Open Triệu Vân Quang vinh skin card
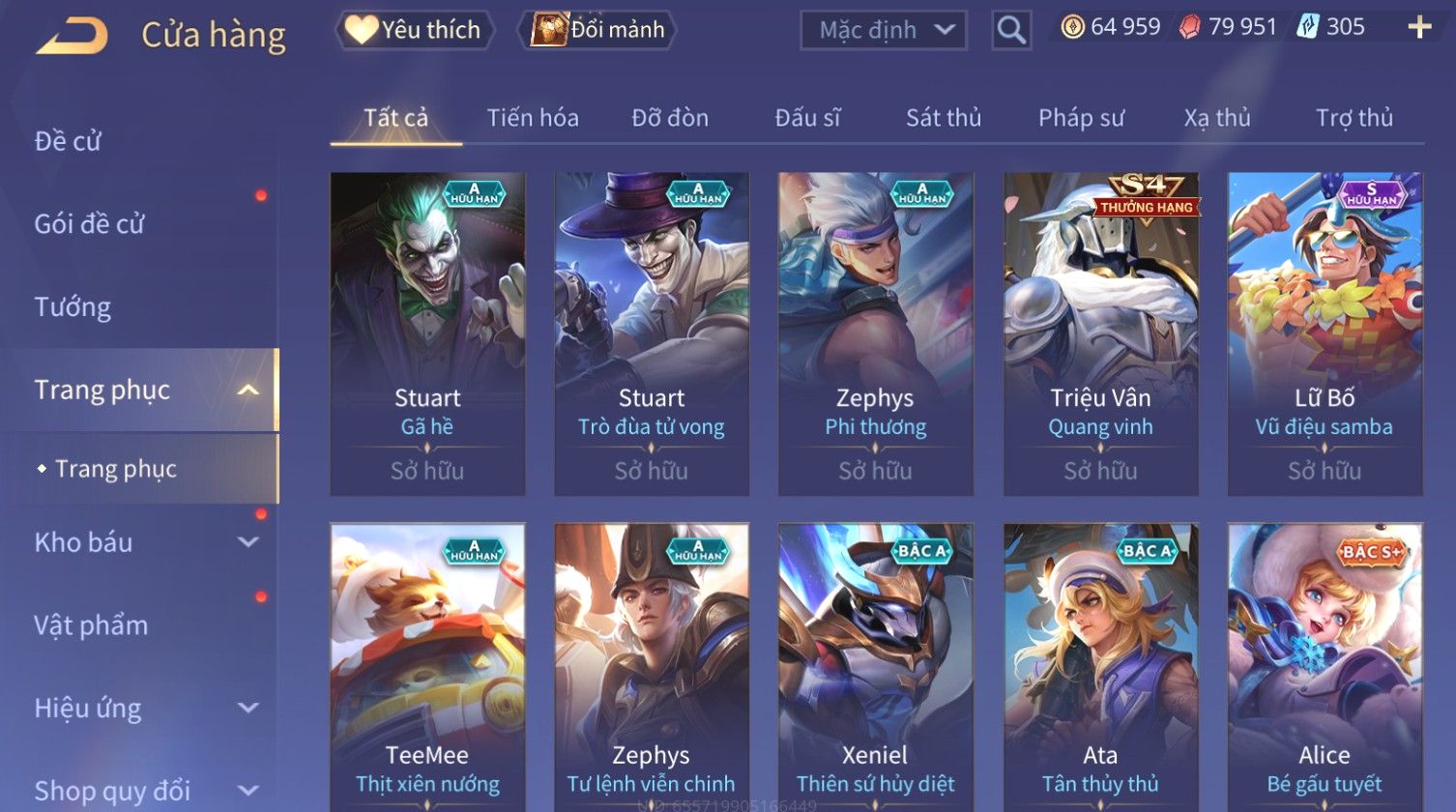Viewport: 1456px width, 812px height. [1101, 334]
